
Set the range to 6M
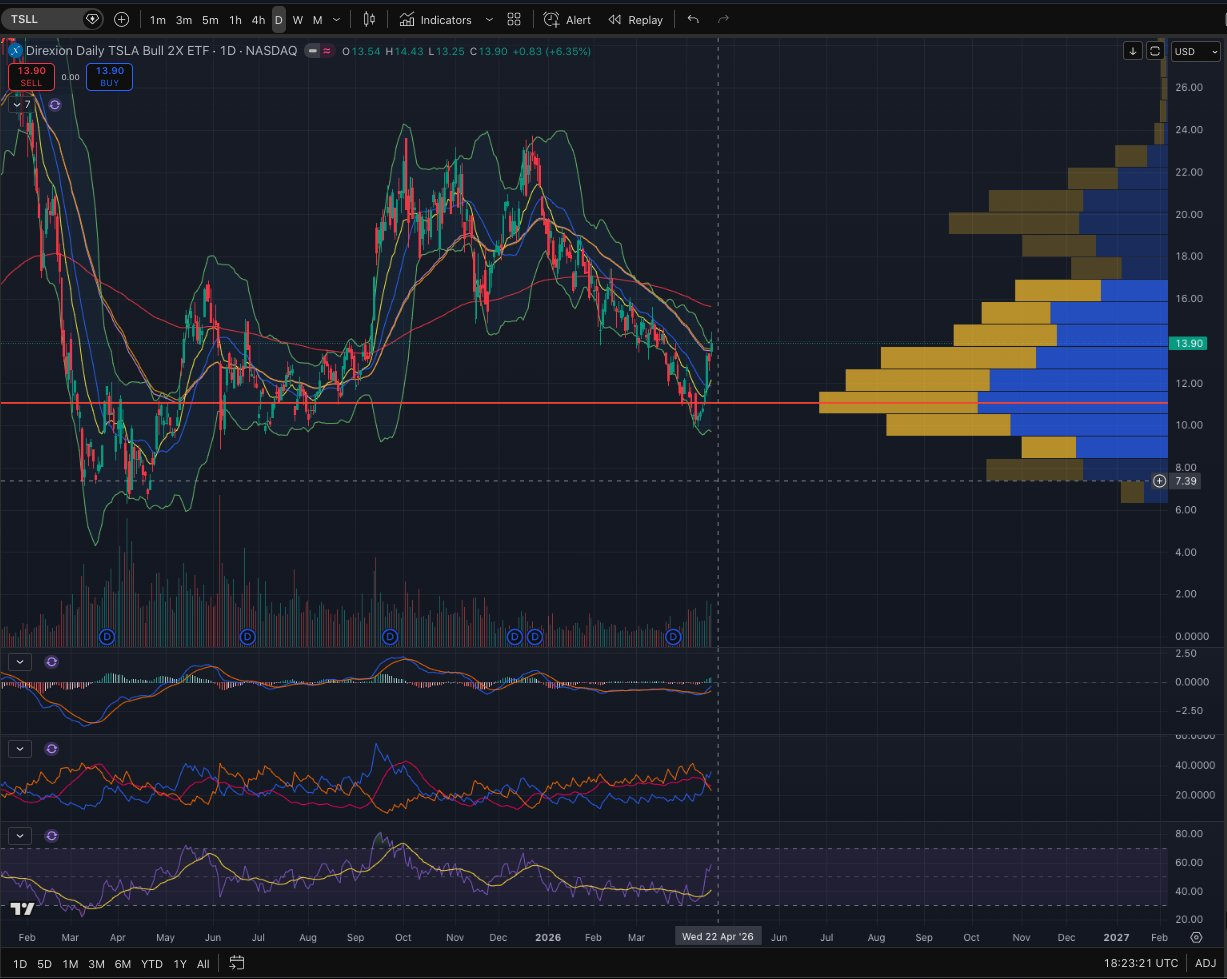[x=123, y=964]
